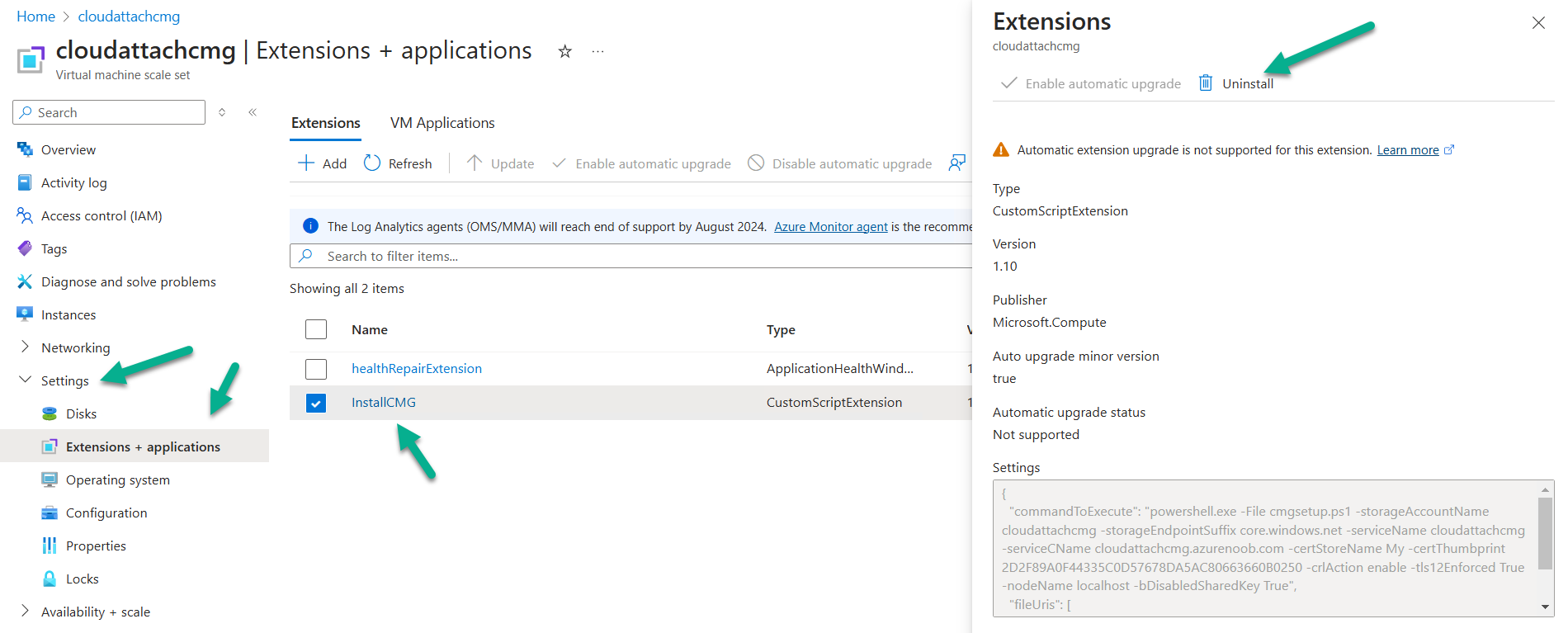The image size is (1568, 633).
Task: Click the info icon in the notice banner
Action: pos(311,226)
